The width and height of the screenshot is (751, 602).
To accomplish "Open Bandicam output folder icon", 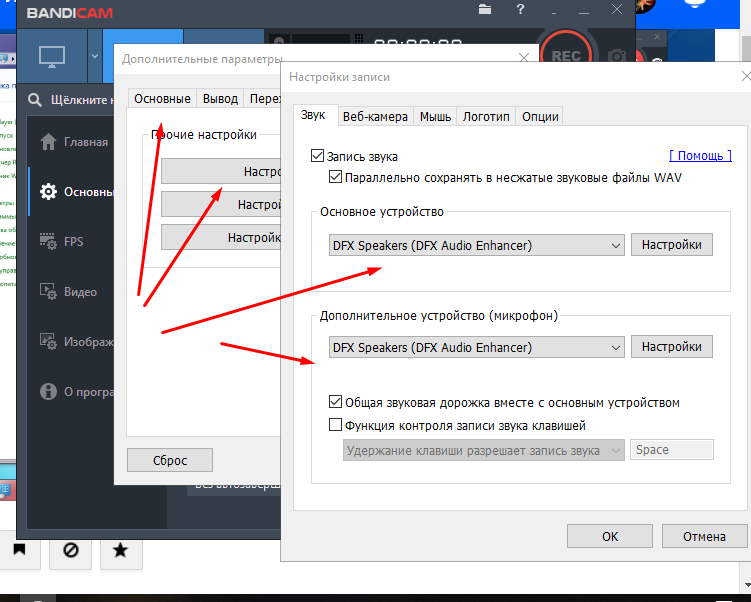I will (x=485, y=9).
